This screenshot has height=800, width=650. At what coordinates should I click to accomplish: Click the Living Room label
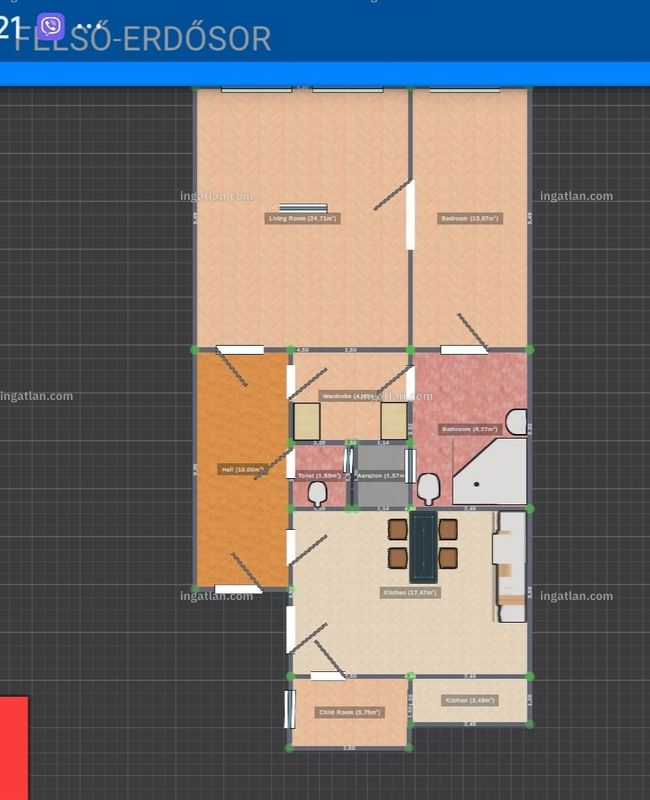303,218
